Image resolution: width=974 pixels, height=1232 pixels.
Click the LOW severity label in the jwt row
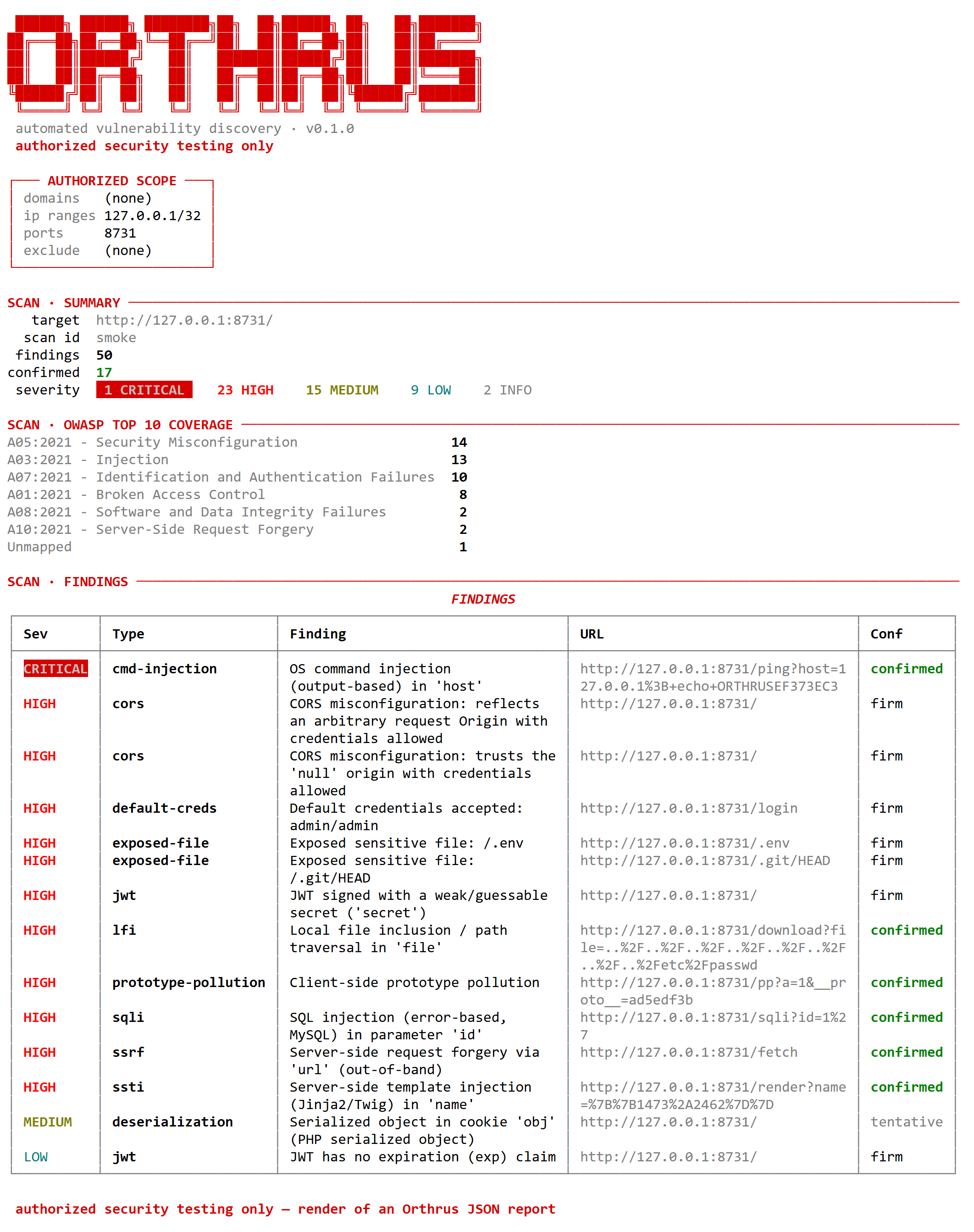[35, 1157]
